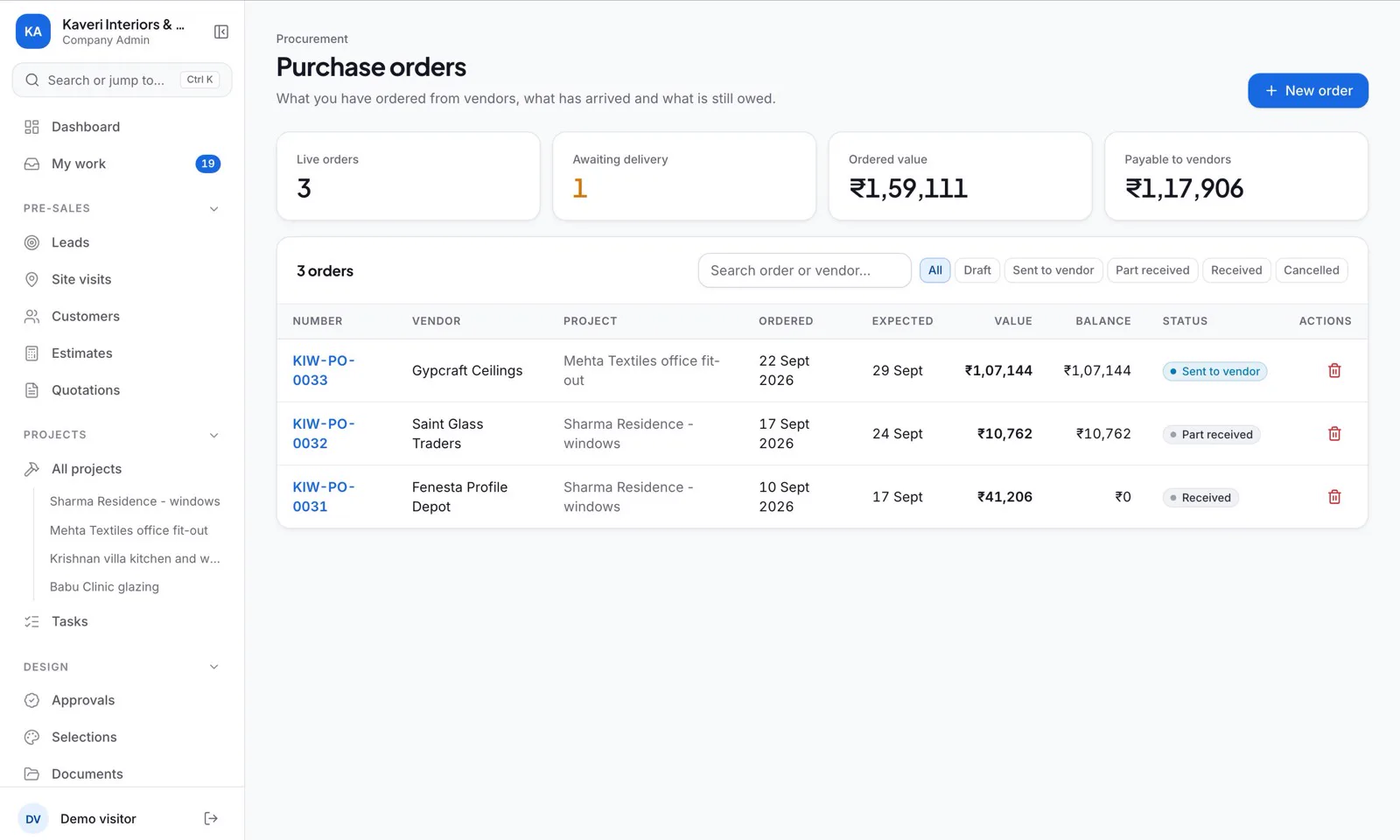This screenshot has width=1400, height=840.
Task: Click the Sent to vendor status badge
Action: point(1214,371)
